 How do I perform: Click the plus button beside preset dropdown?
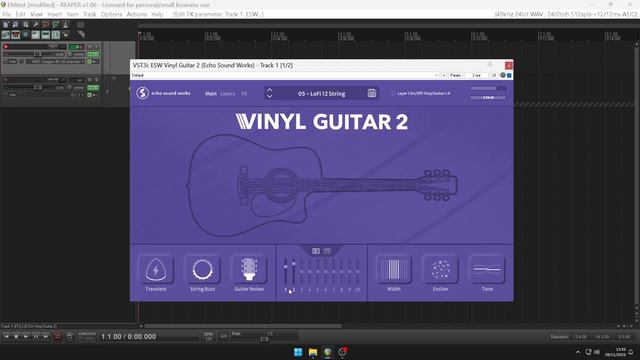pyautogui.click(x=444, y=75)
